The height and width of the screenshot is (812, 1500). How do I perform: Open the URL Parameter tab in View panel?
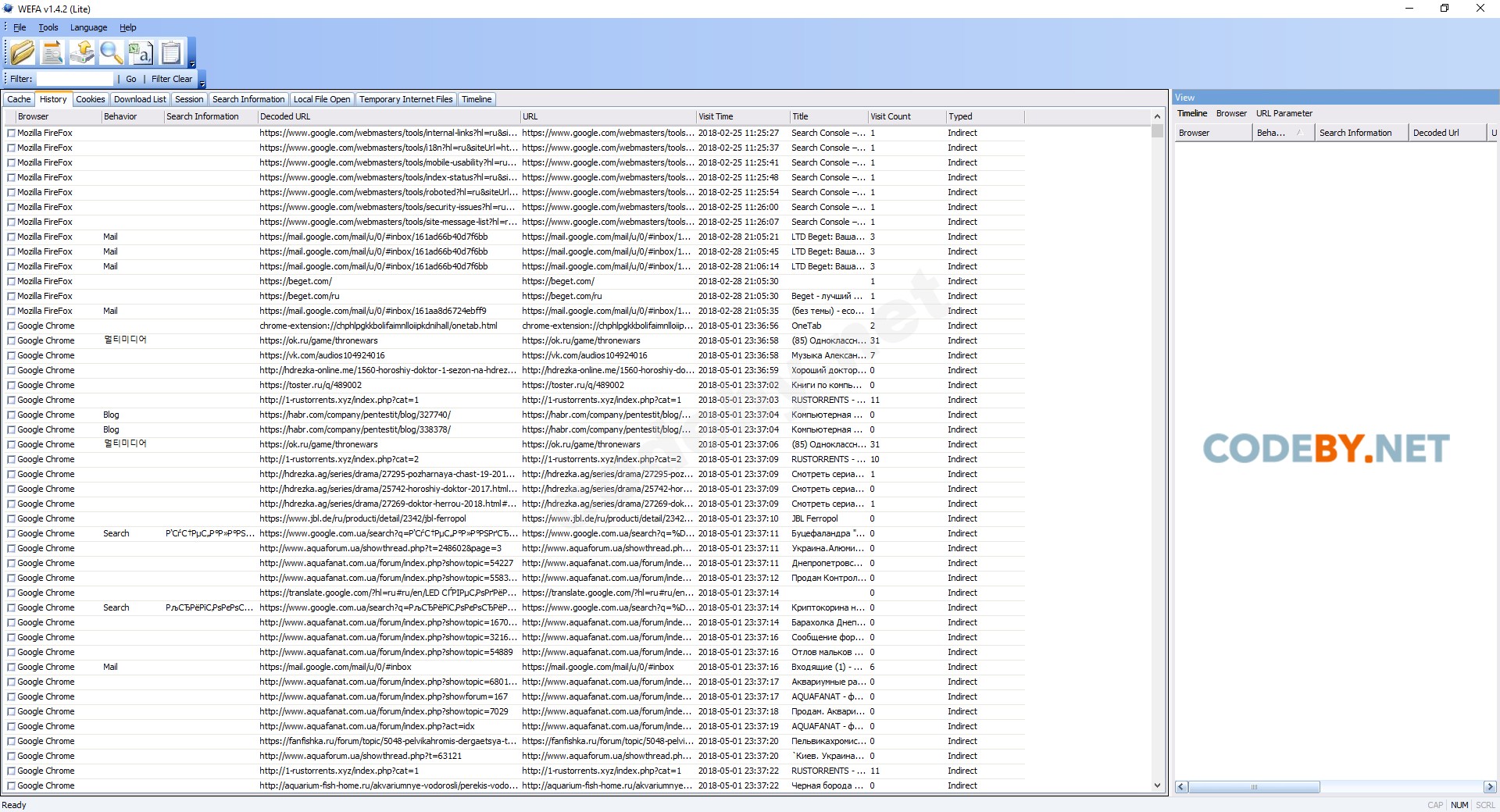click(x=1284, y=113)
